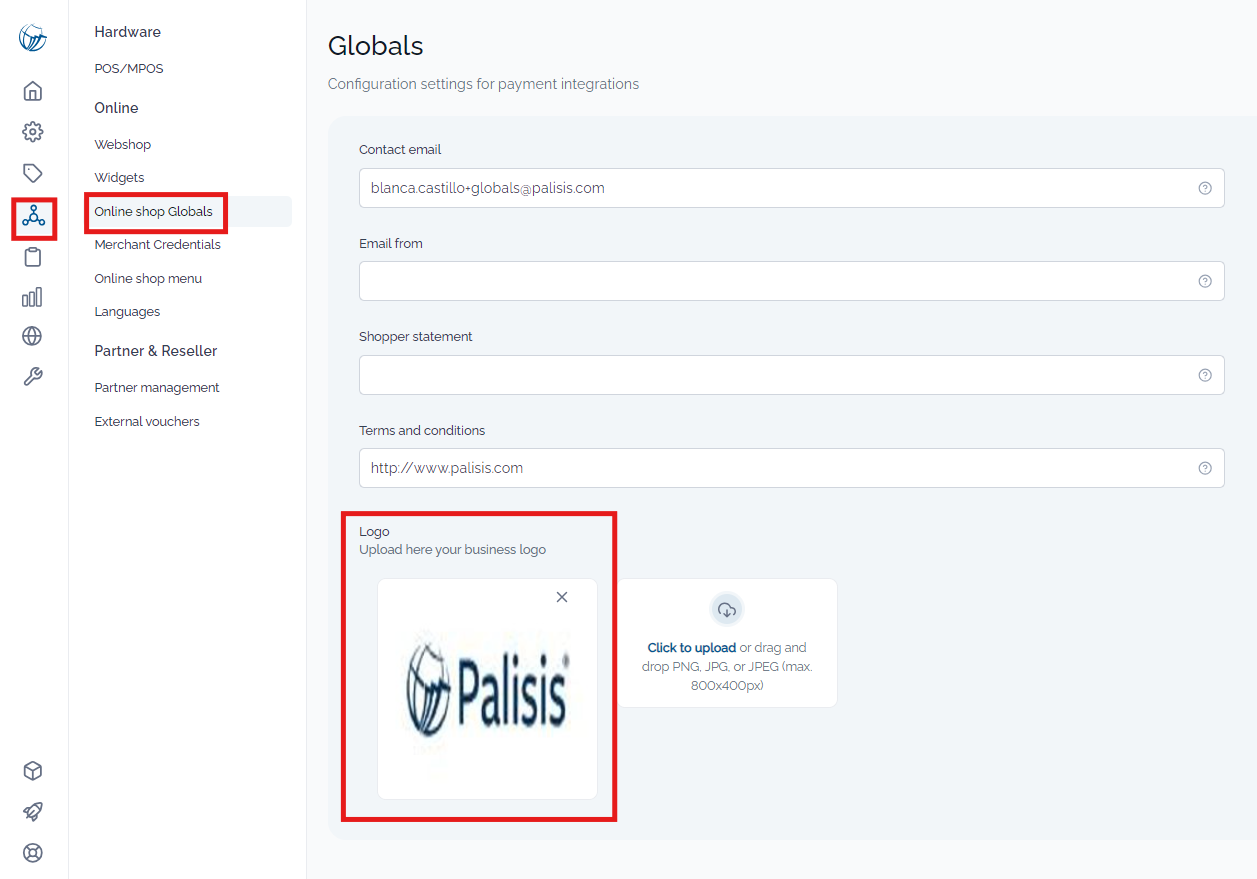This screenshot has width=1257, height=879.
Task: Click the Online section heading
Action: click(x=116, y=108)
